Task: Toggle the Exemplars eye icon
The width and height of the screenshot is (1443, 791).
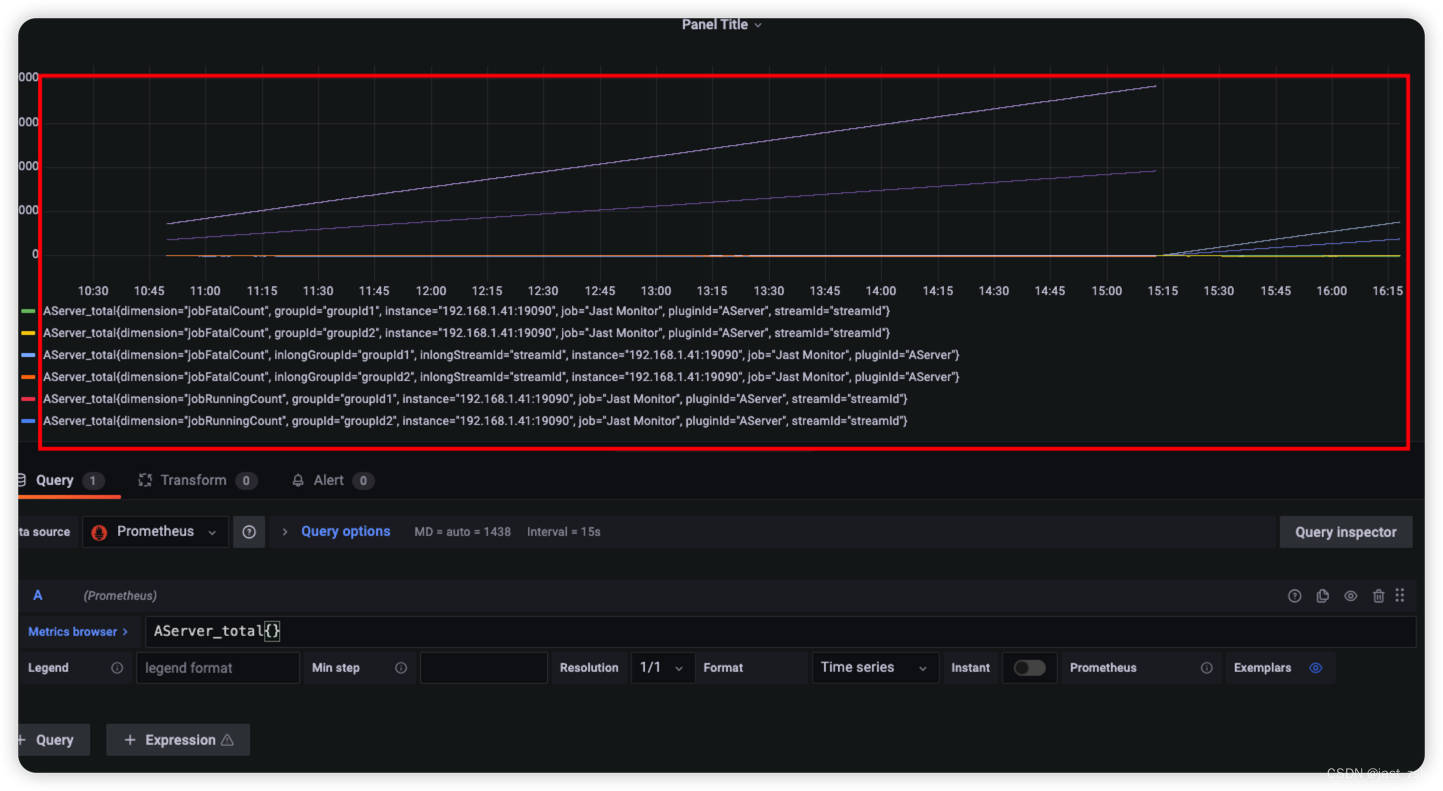Action: coord(1316,668)
